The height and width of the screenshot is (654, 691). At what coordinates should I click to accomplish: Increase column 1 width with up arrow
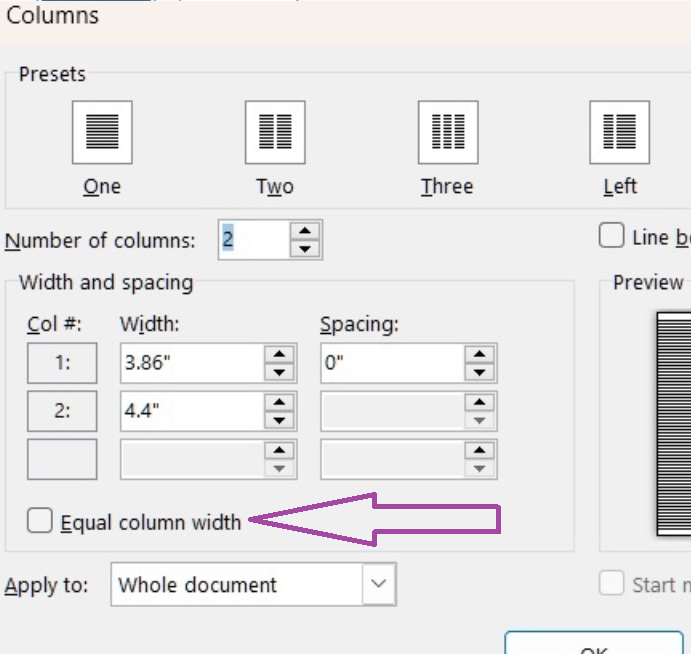pos(279,354)
